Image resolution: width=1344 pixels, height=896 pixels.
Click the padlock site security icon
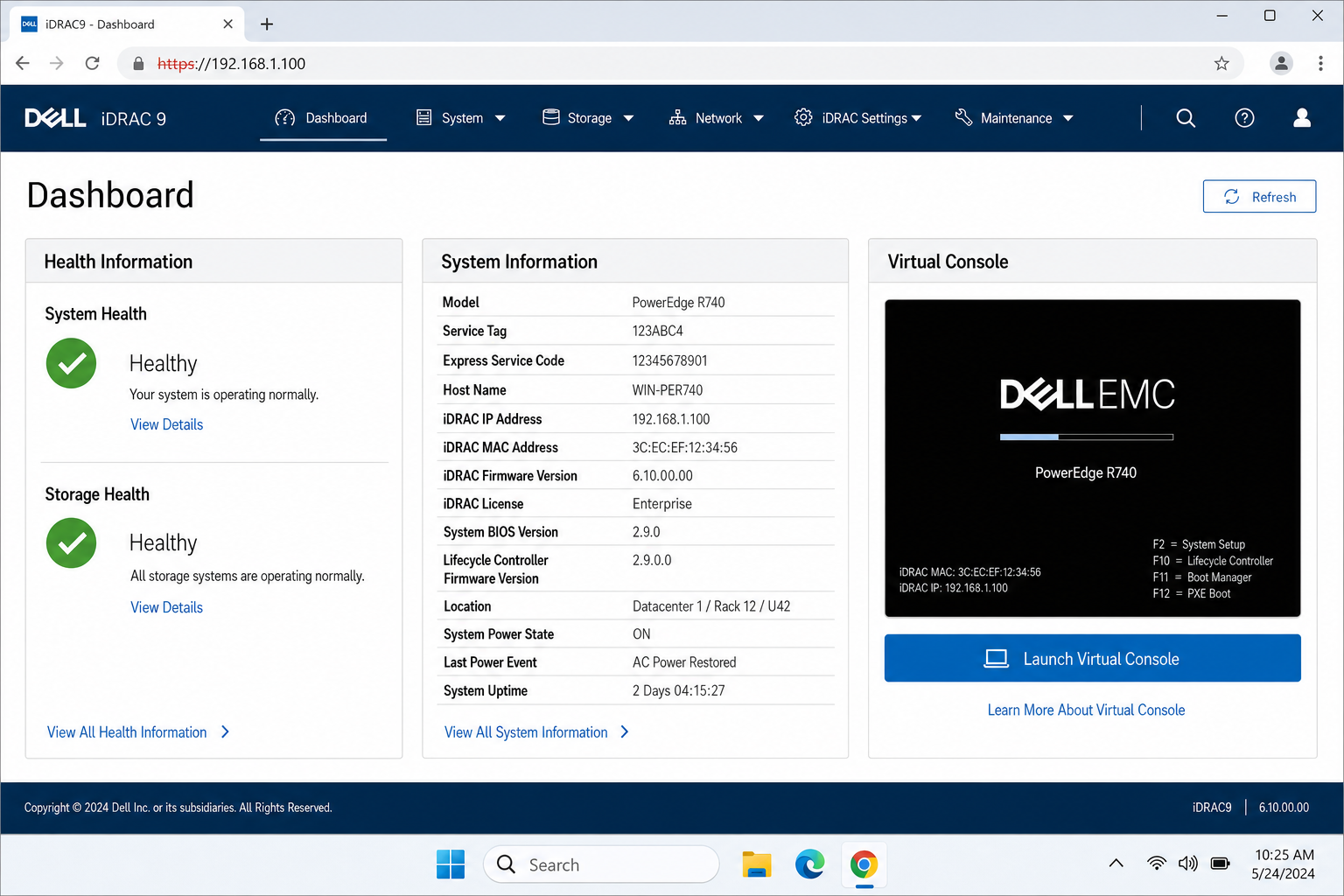coord(137,63)
